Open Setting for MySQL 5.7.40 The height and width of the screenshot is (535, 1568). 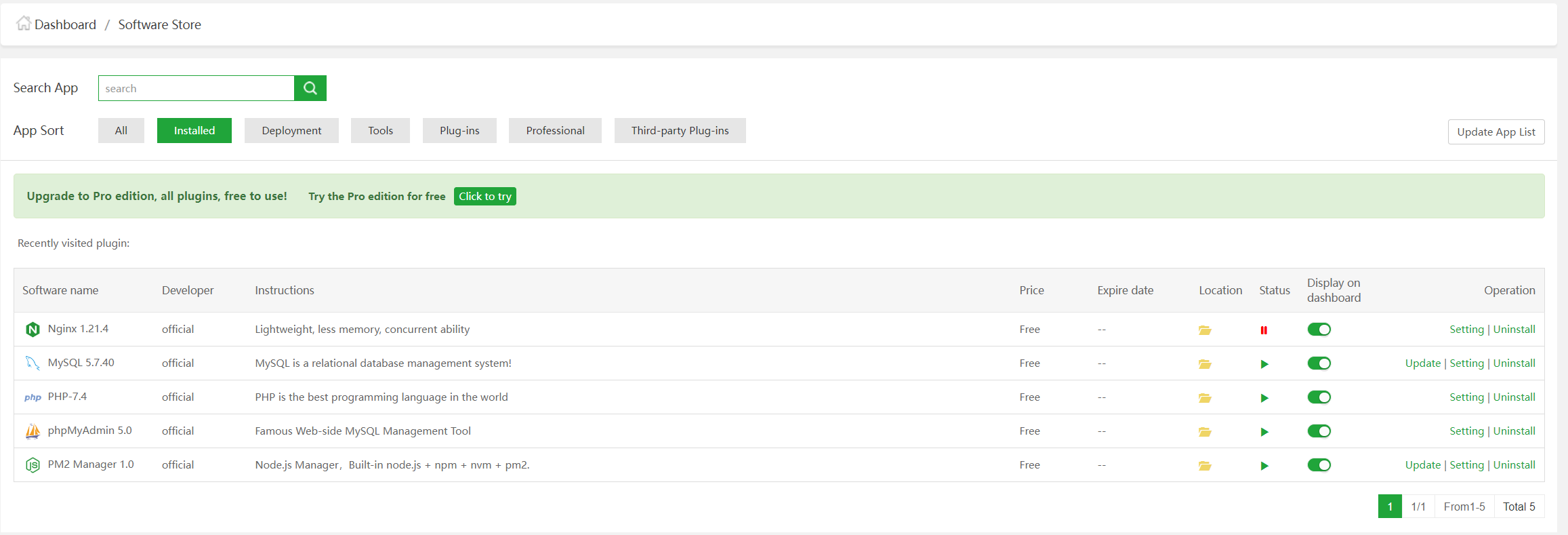coord(1466,363)
